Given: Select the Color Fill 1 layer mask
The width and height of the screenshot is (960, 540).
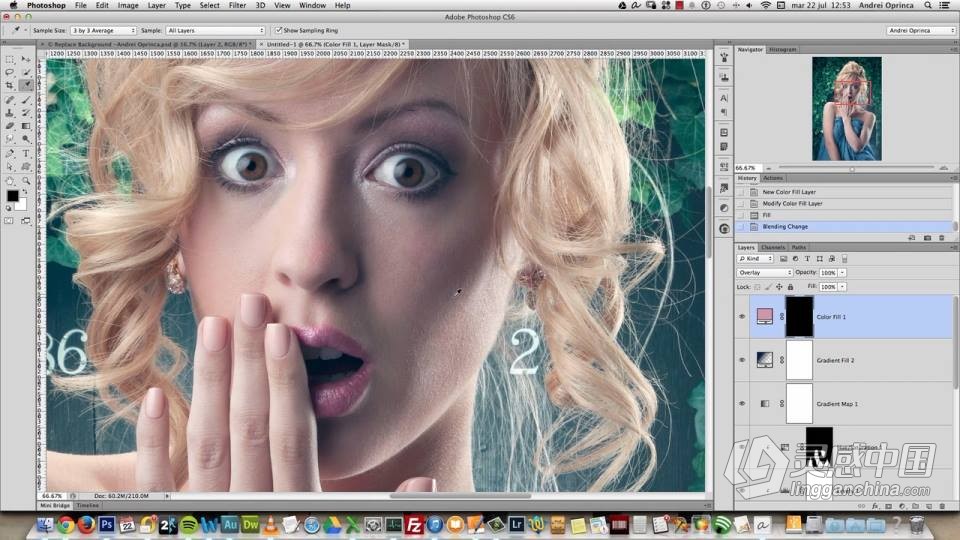Looking at the screenshot, I should [x=800, y=317].
